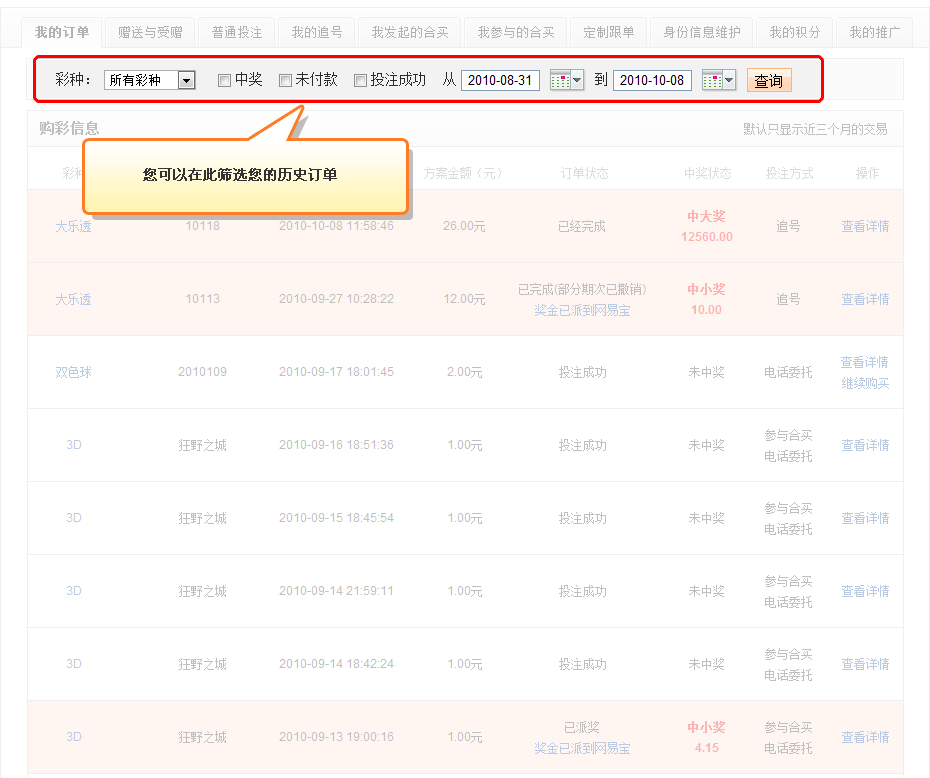Open the start date calendar picker icon
This screenshot has height=778, width=930.
[x=560, y=81]
